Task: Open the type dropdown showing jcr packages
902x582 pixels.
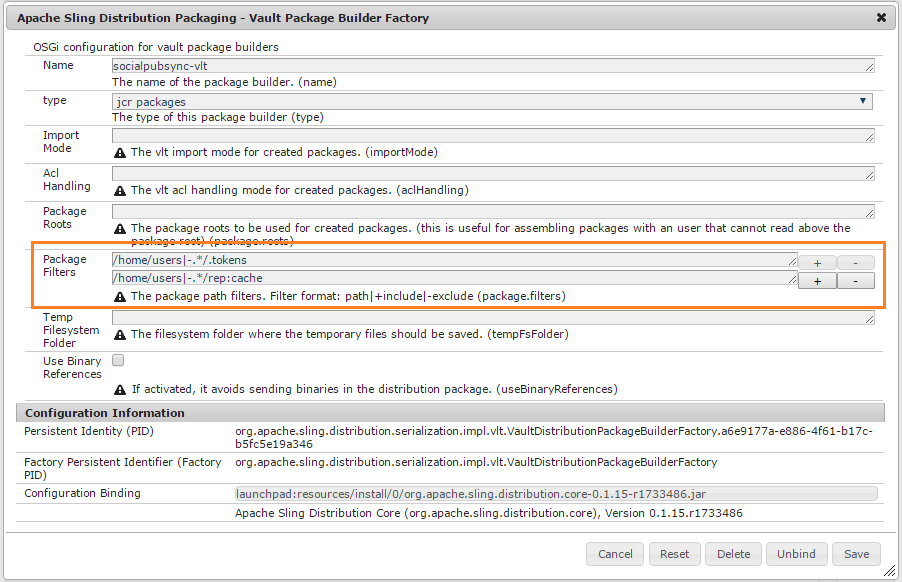Action: pos(492,102)
